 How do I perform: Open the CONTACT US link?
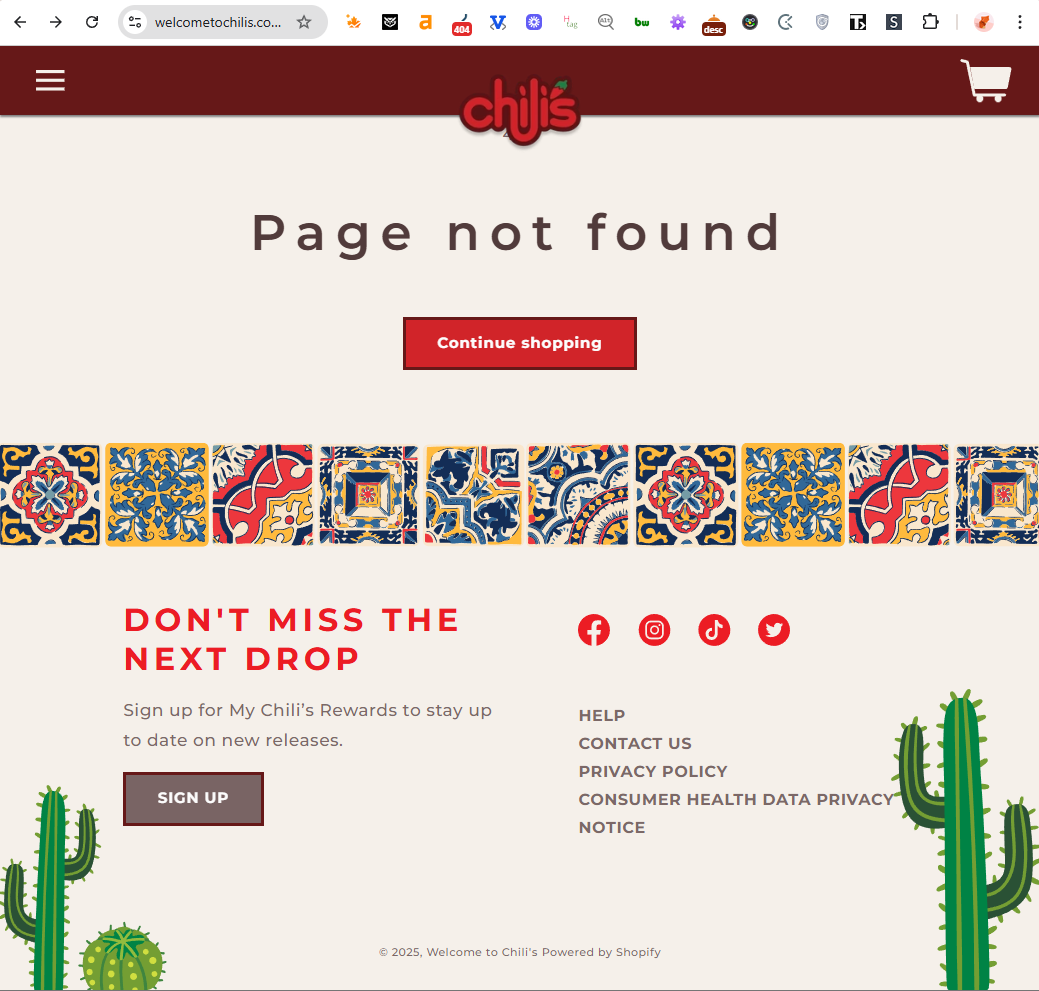pyautogui.click(x=635, y=743)
